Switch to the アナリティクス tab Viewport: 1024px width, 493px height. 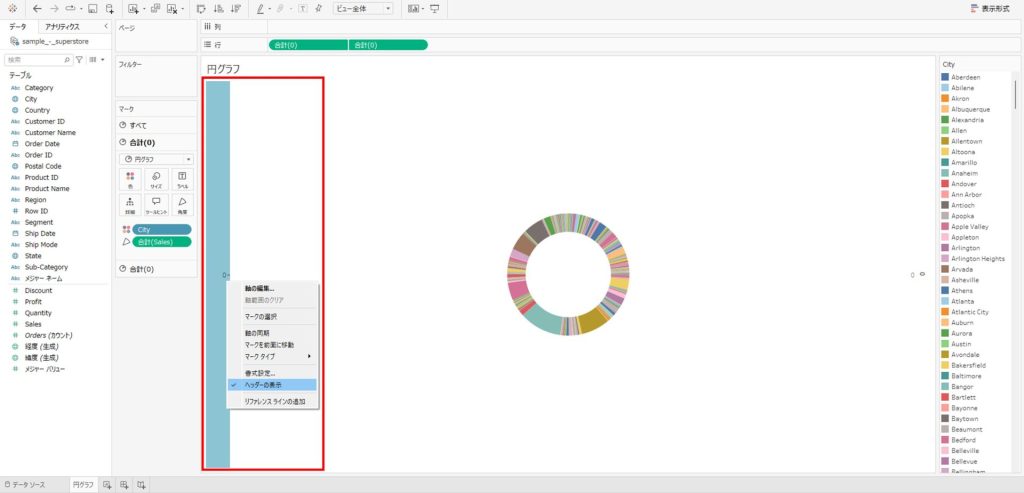tap(62, 27)
